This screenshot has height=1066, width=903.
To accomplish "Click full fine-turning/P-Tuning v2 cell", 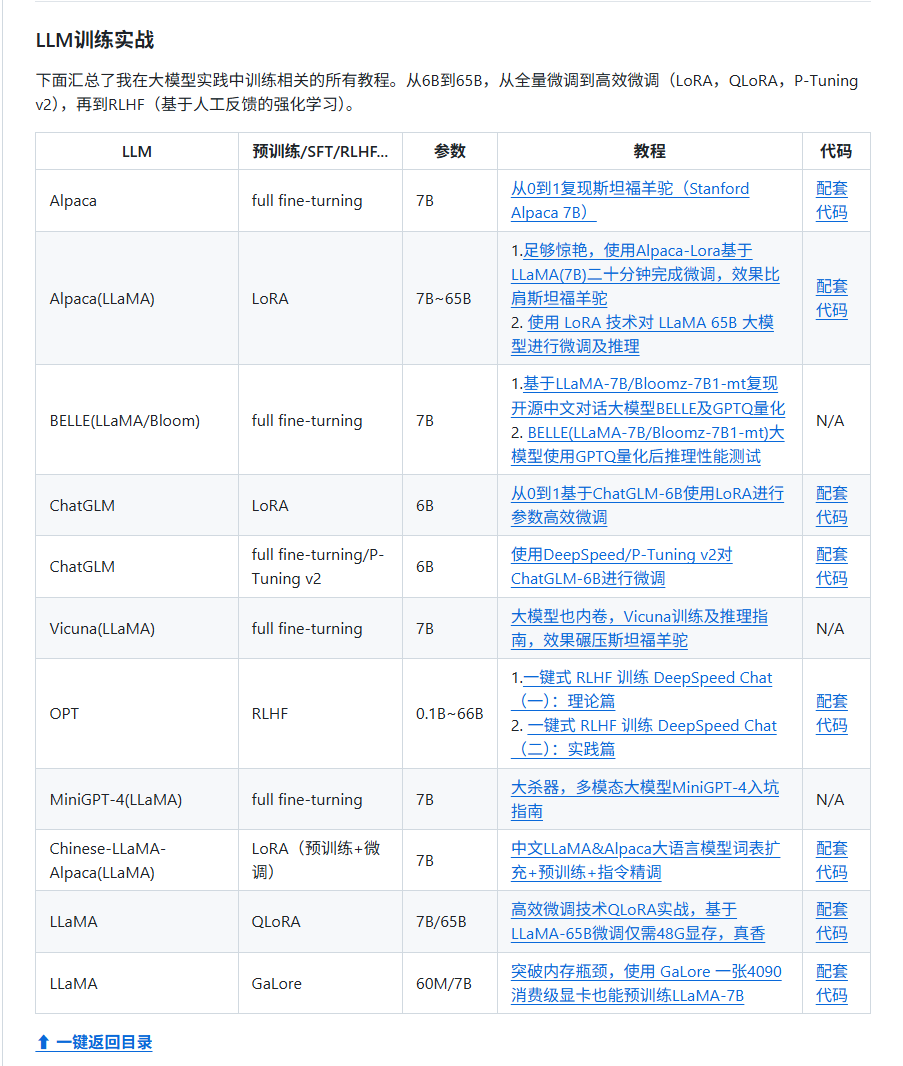I will tap(320, 566).
